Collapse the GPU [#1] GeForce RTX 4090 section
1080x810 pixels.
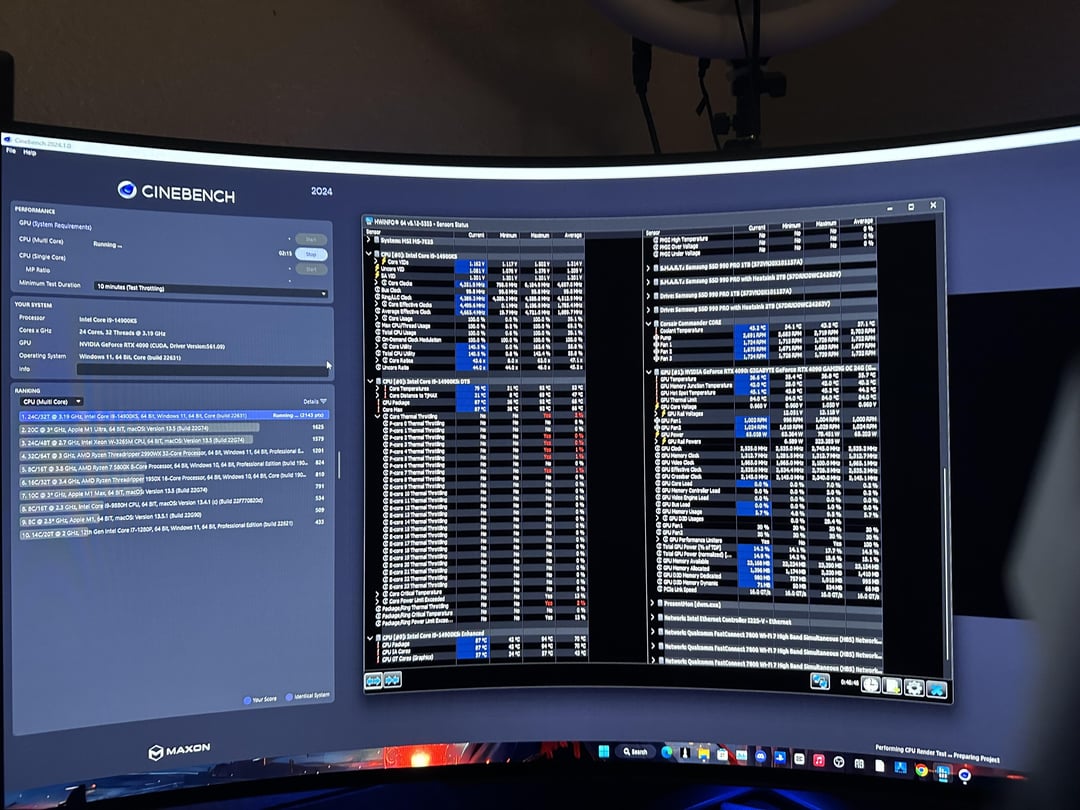648,372
